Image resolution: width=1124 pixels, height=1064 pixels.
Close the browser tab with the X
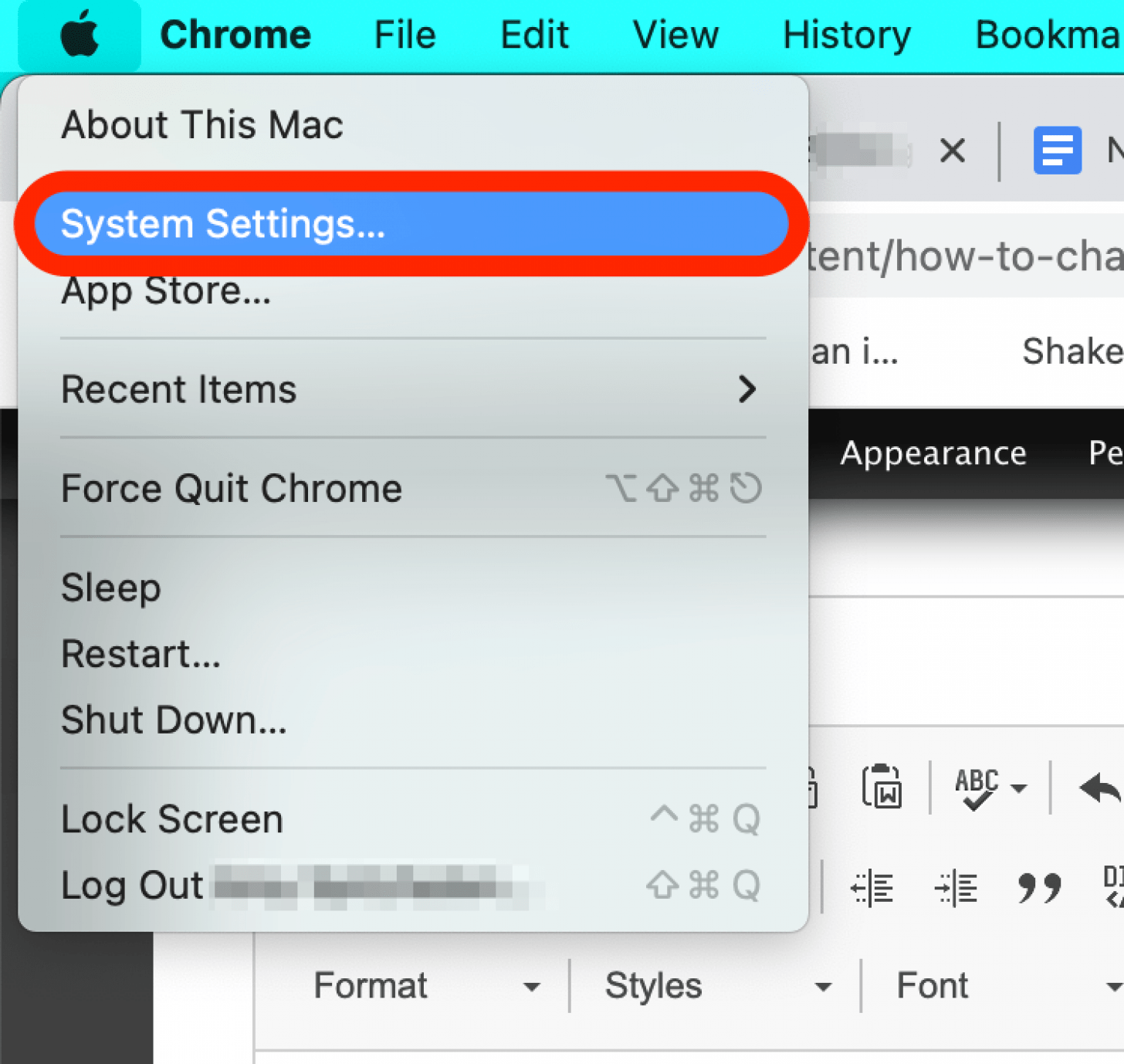click(953, 150)
